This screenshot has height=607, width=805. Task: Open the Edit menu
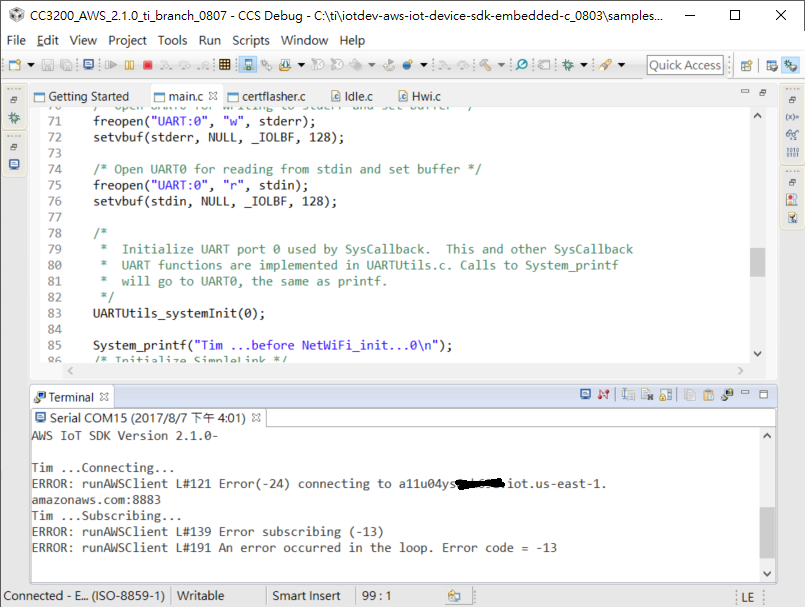(x=48, y=40)
